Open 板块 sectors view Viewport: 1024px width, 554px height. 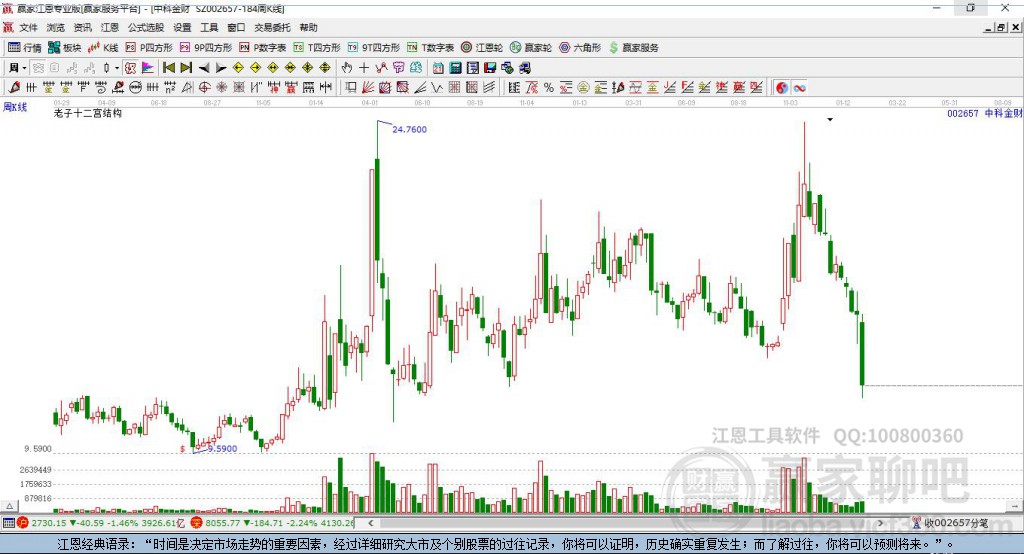pos(65,48)
